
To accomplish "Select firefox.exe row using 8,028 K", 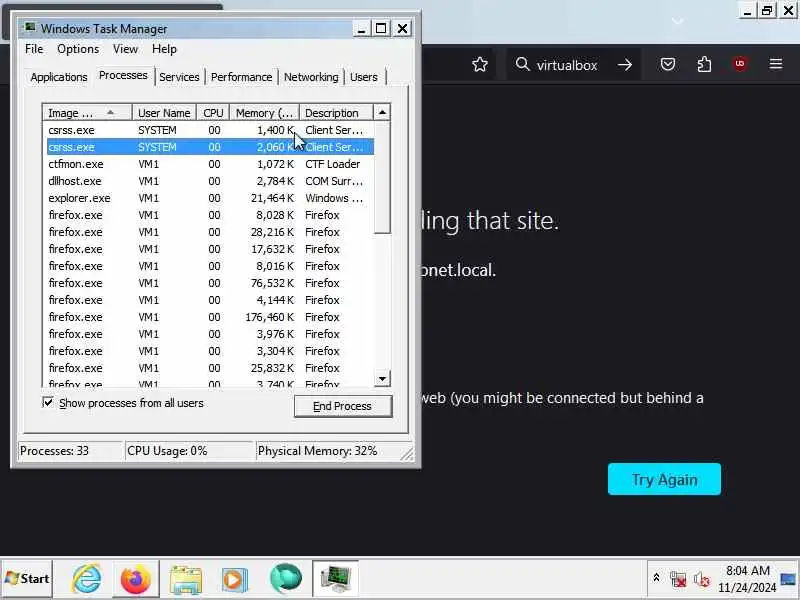I will click(x=210, y=215).
